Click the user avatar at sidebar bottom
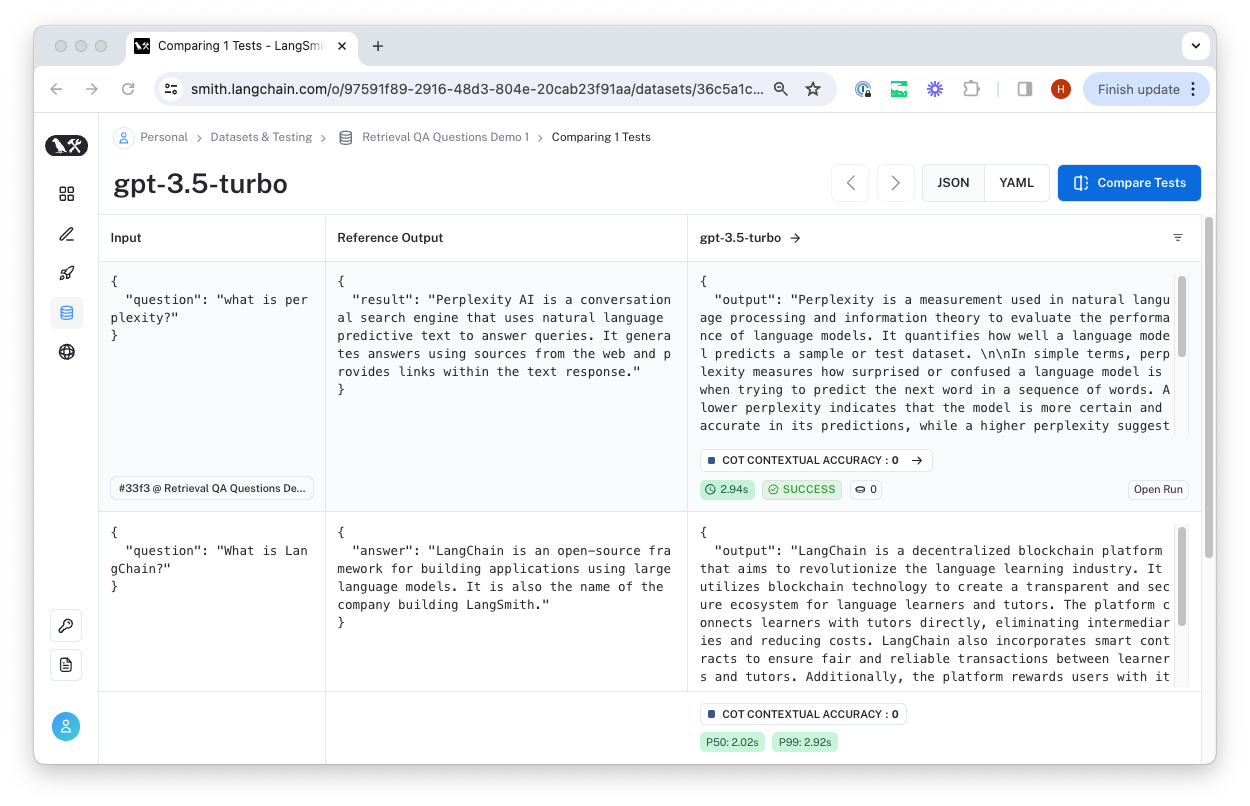 click(66, 727)
